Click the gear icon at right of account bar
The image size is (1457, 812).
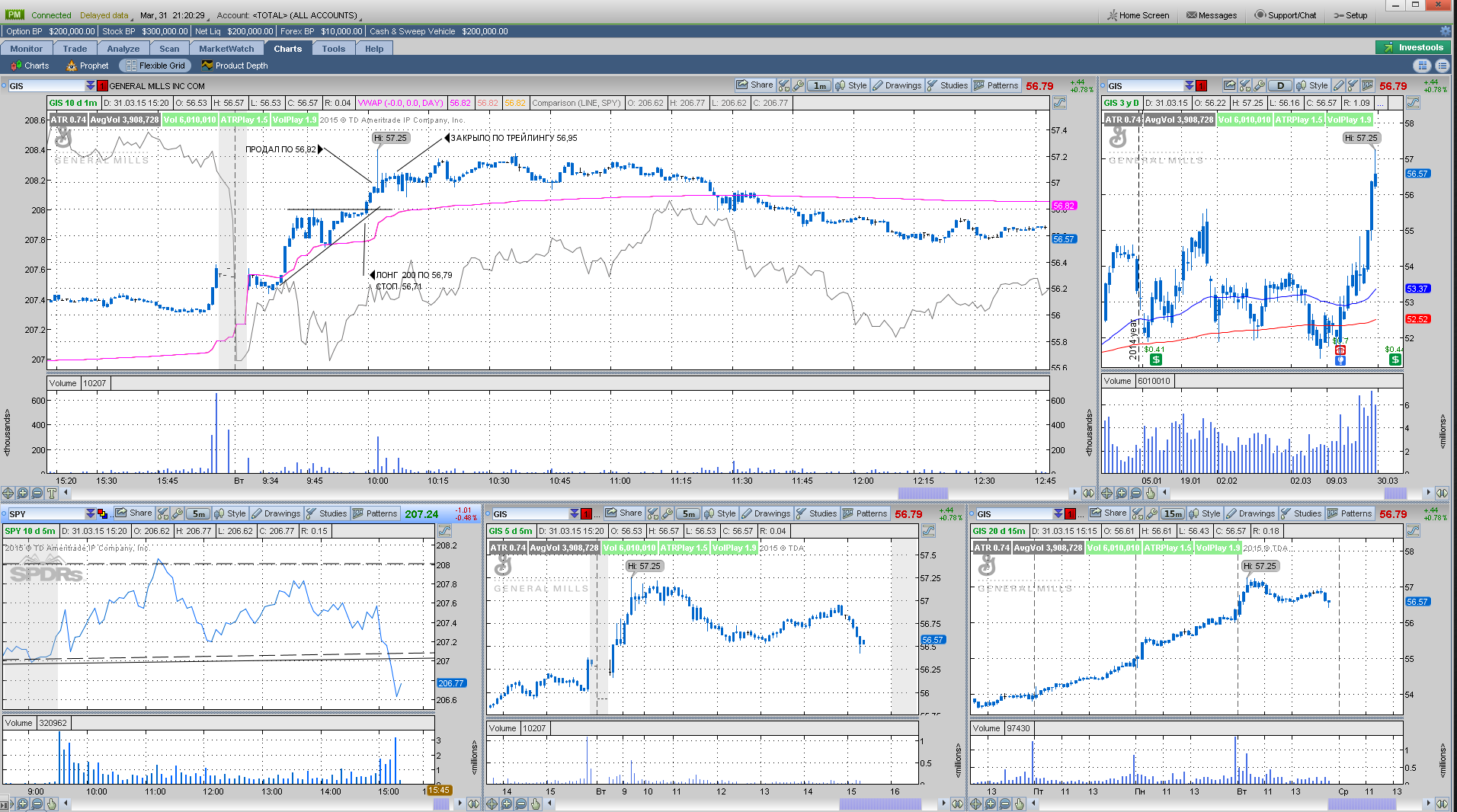[x=1446, y=31]
